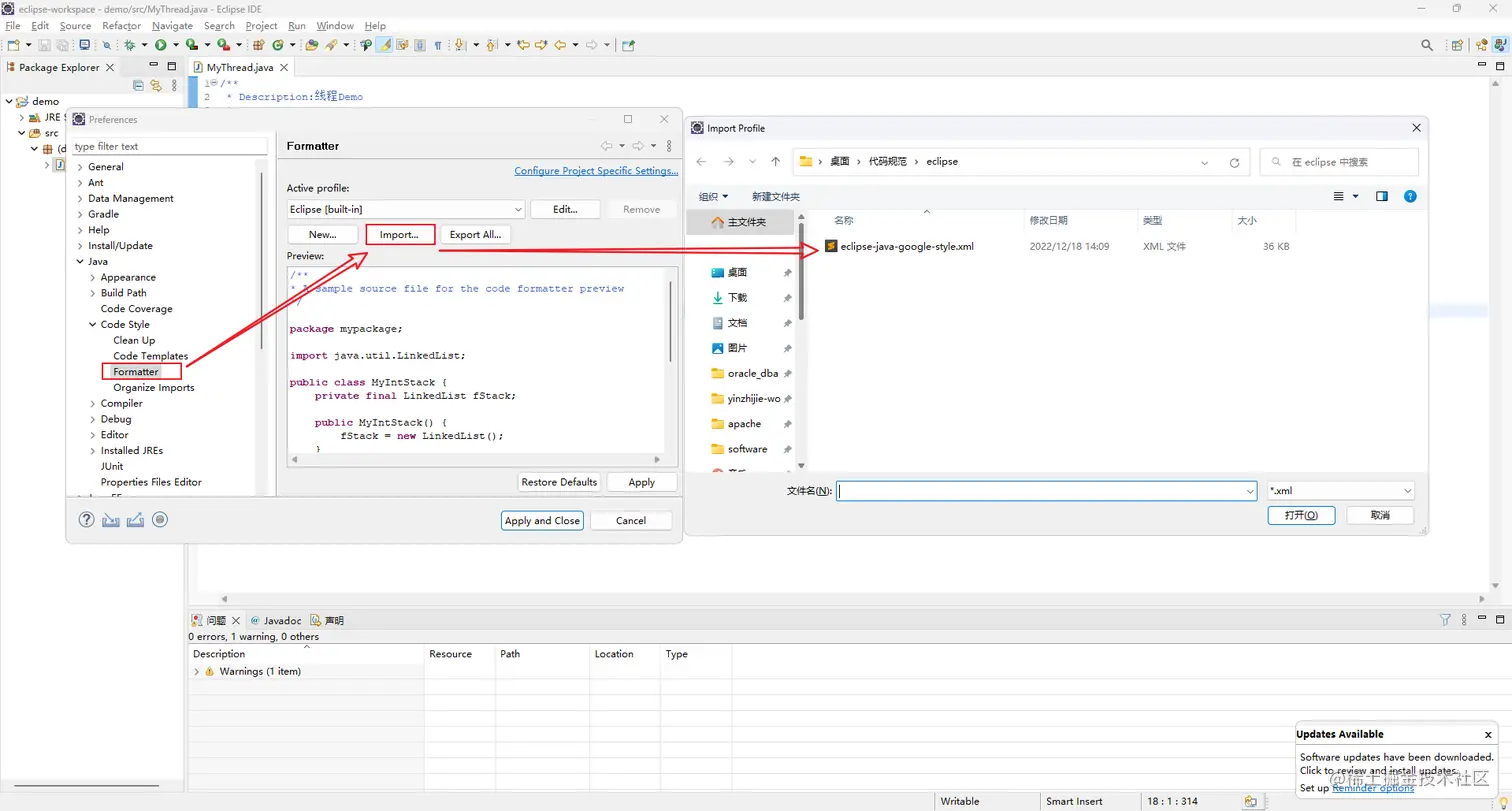1512x811 pixels.
Task: Open the 组织 menu in Import Profile
Action: click(713, 197)
